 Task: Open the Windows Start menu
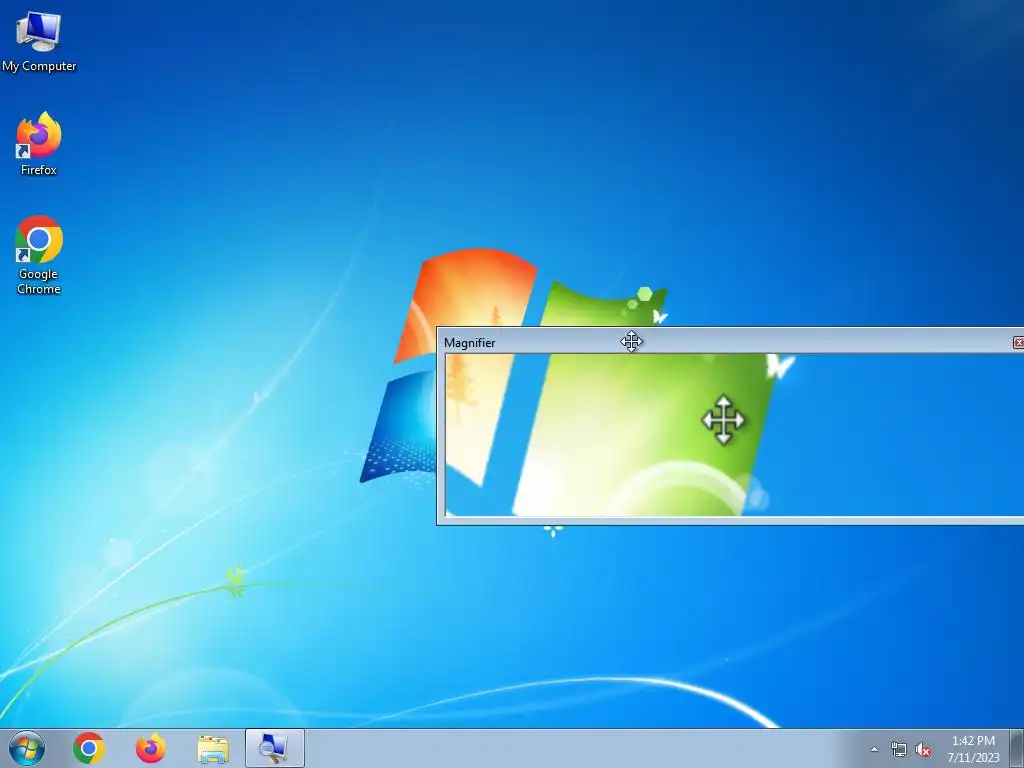[x=27, y=748]
